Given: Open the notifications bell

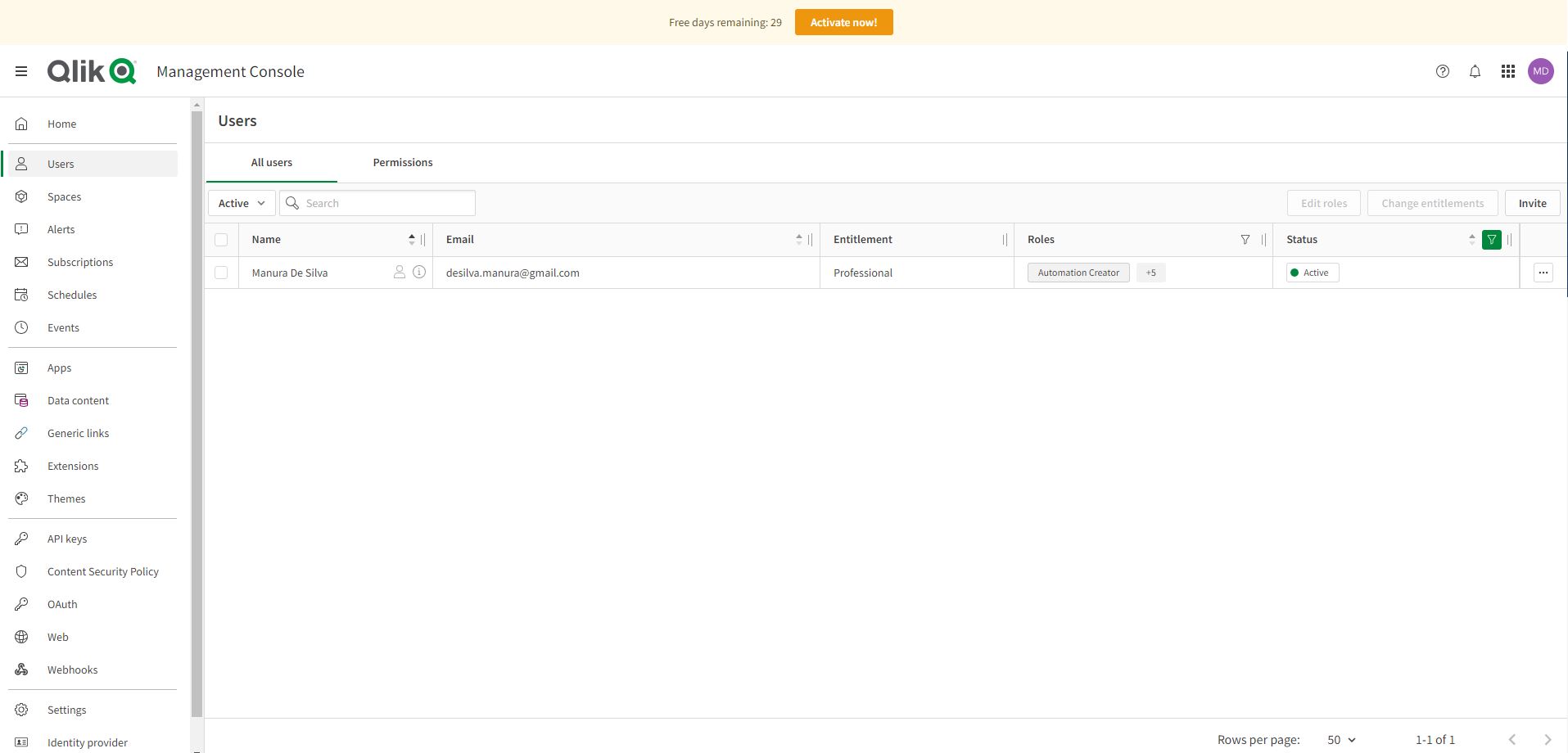Looking at the screenshot, I should coord(1475,71).
